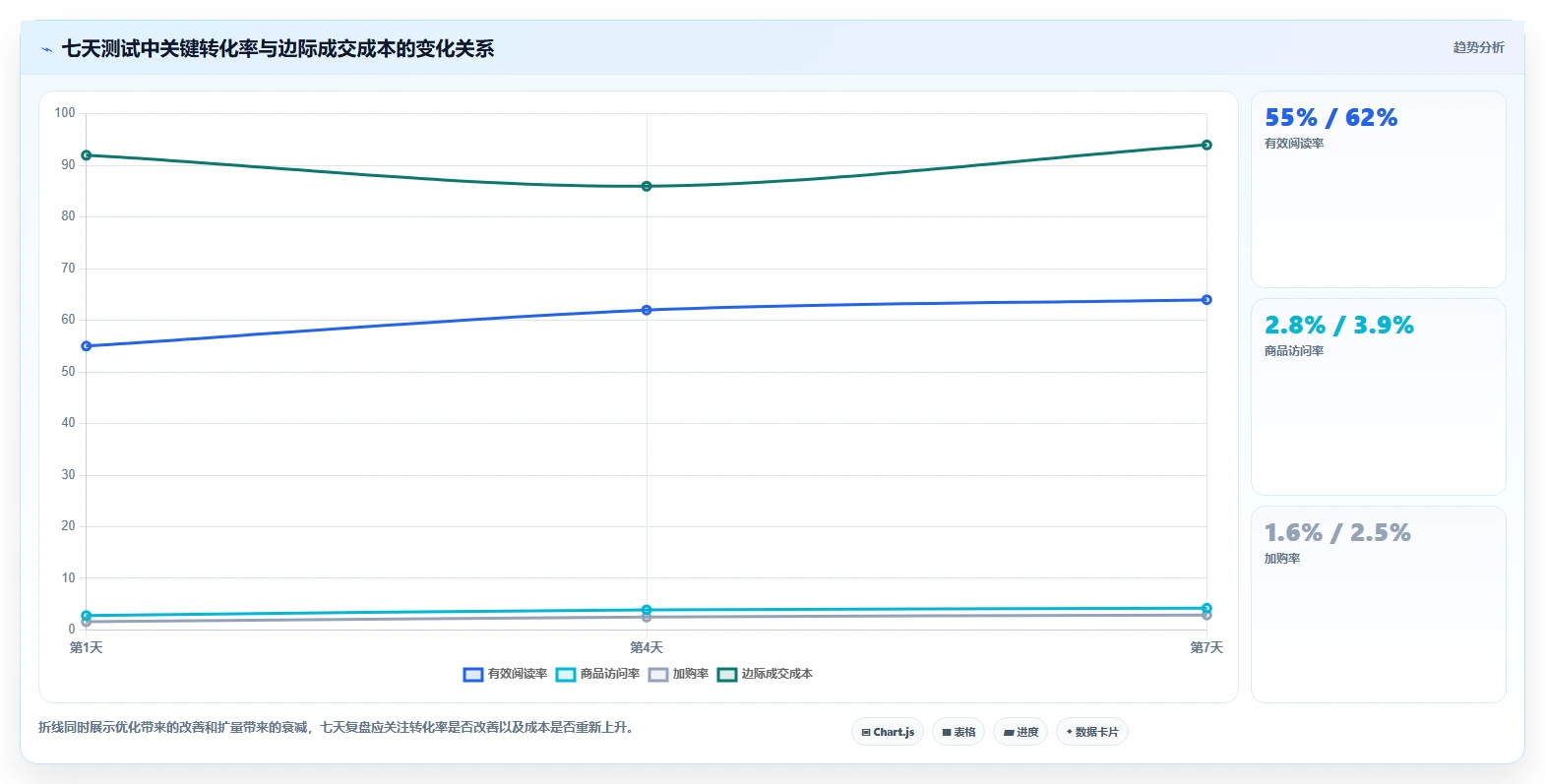This screenshot has height=784, width=1545.
Task: Select the 表格 chip
Action: pos(958,732)
